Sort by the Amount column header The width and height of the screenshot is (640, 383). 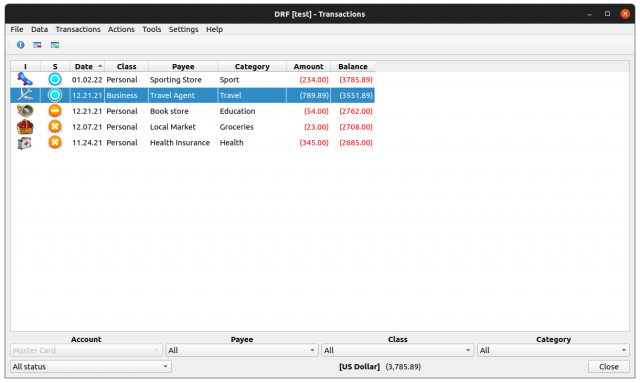(309, 67)
